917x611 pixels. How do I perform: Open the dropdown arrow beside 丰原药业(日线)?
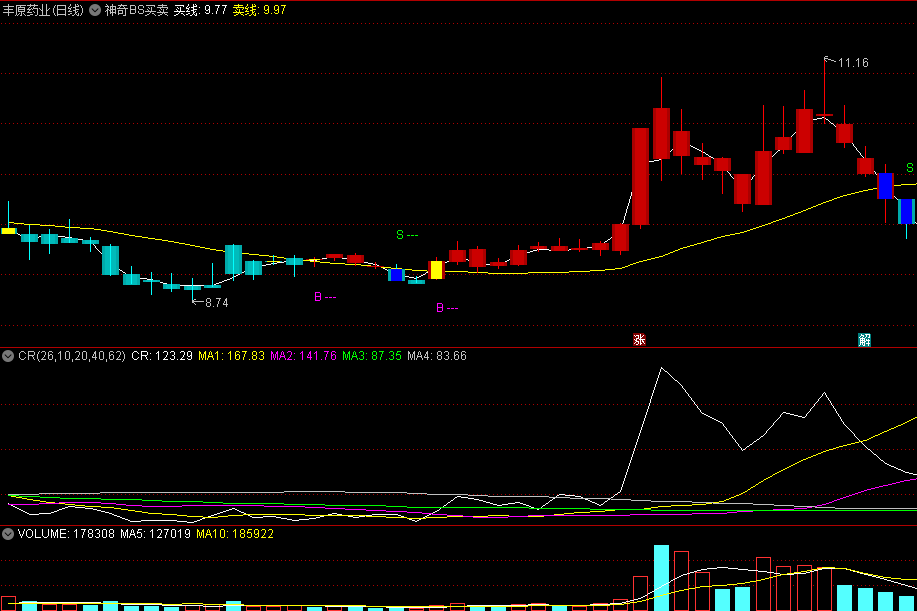(x=95, y=10)
